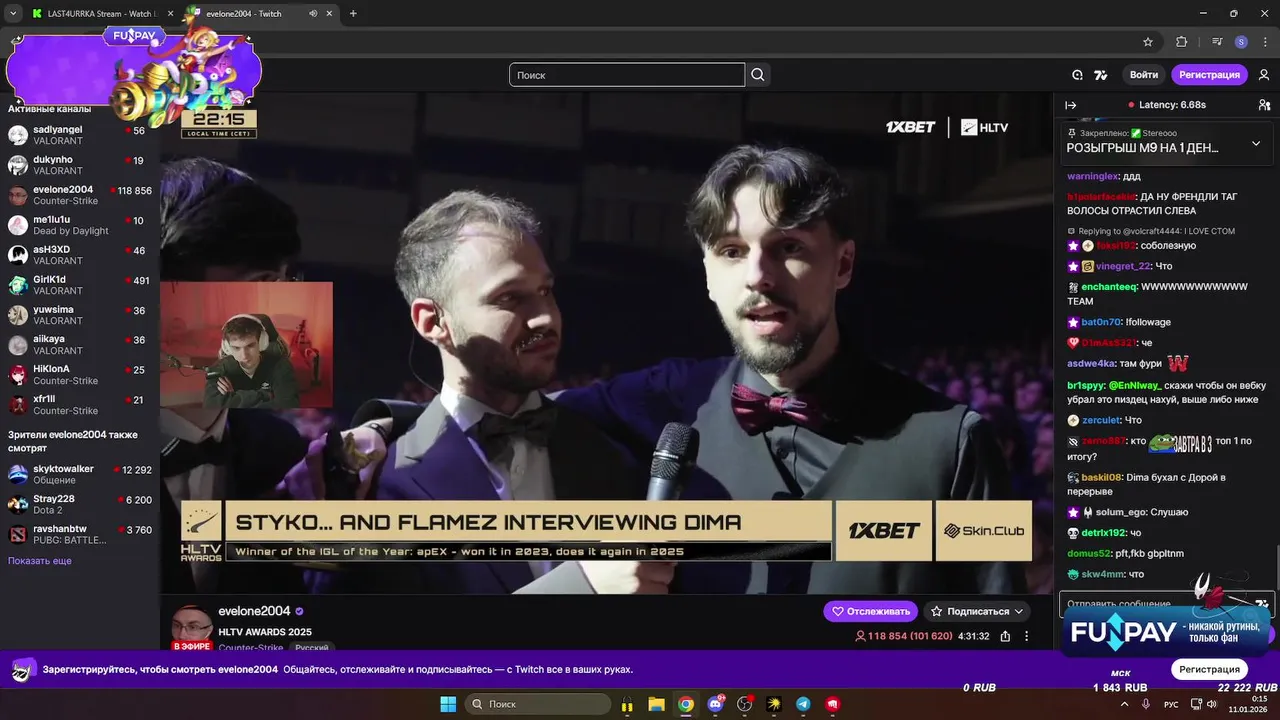Open sadiyangel channel in sidebar
This screenshot has height=720, width=1280.
[78, 135]
